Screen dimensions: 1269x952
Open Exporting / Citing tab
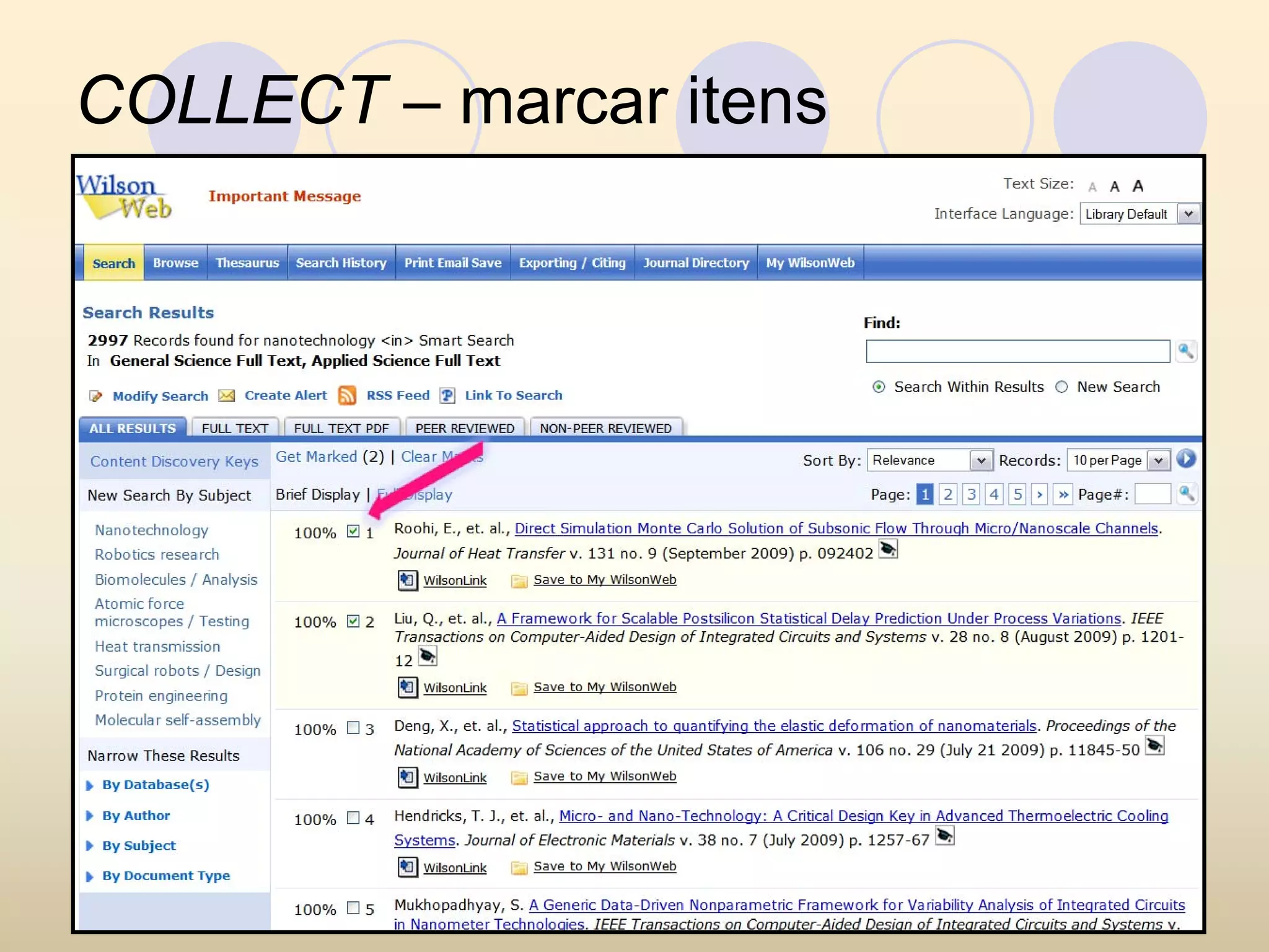(573, 263)
